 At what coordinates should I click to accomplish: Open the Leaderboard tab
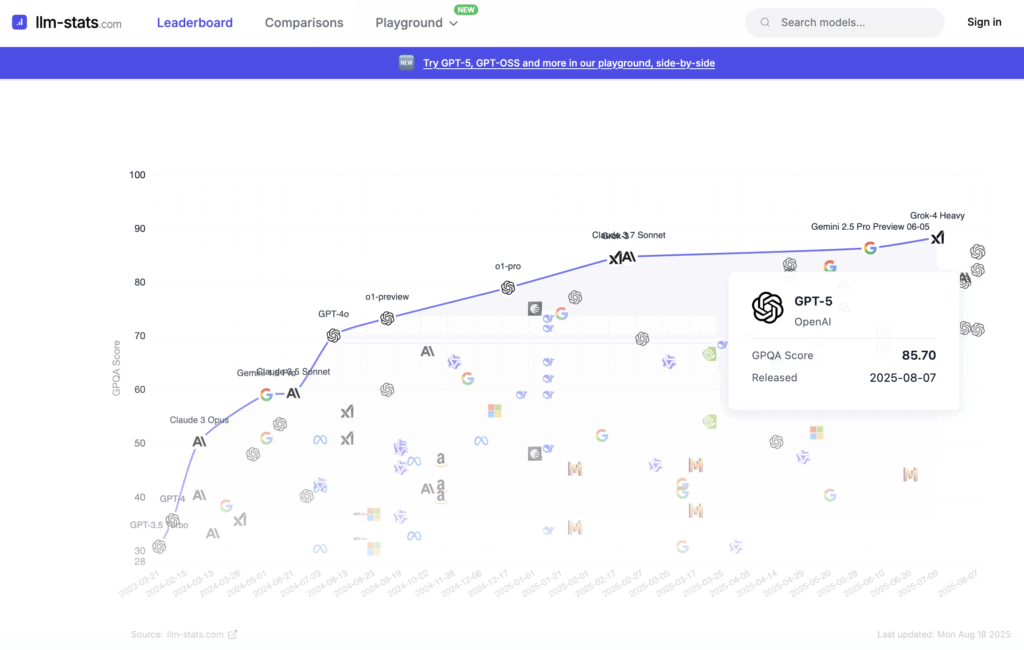pyautogui.click(x=195, y=22)
